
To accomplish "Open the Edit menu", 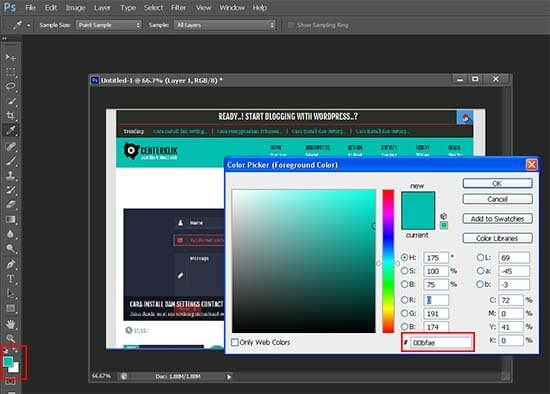I will click(51, 8).
